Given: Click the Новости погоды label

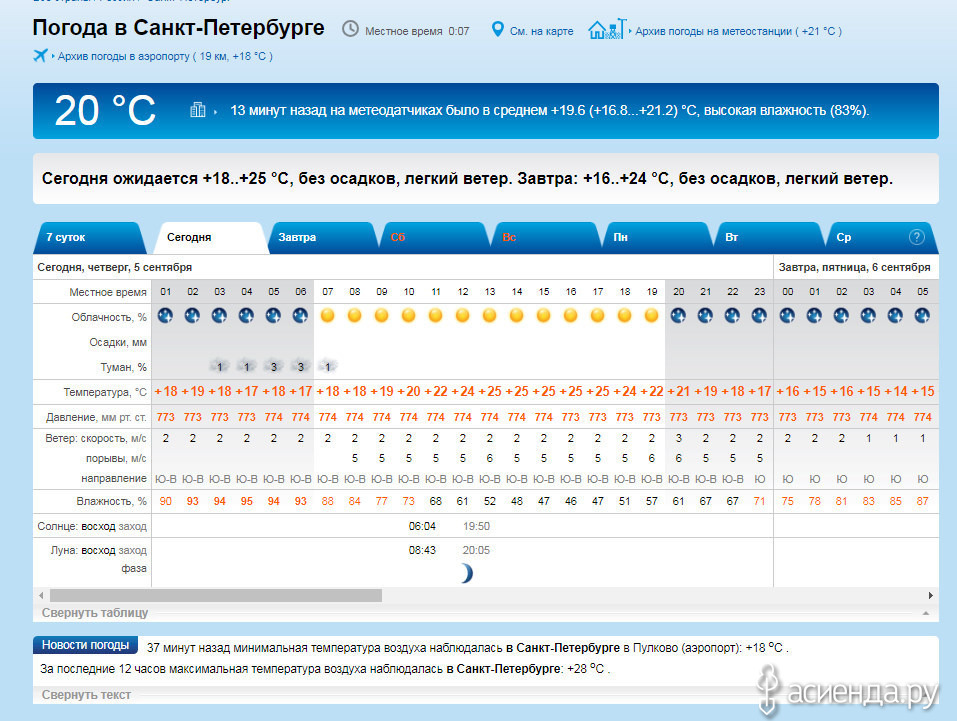Looking at the screenshot, I should coord(85,645).
